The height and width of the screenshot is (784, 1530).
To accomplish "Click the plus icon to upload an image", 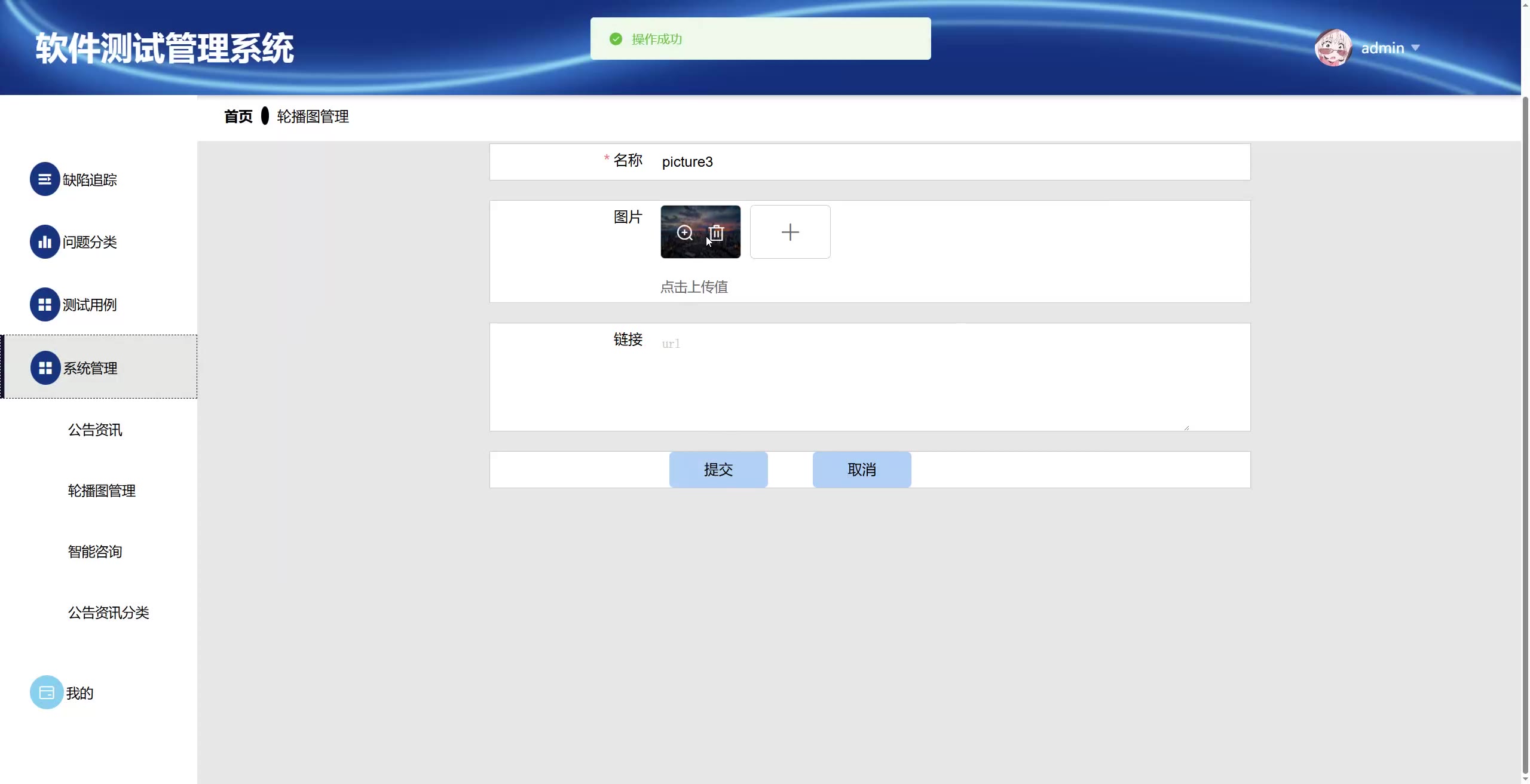I will tap(790, 232).
